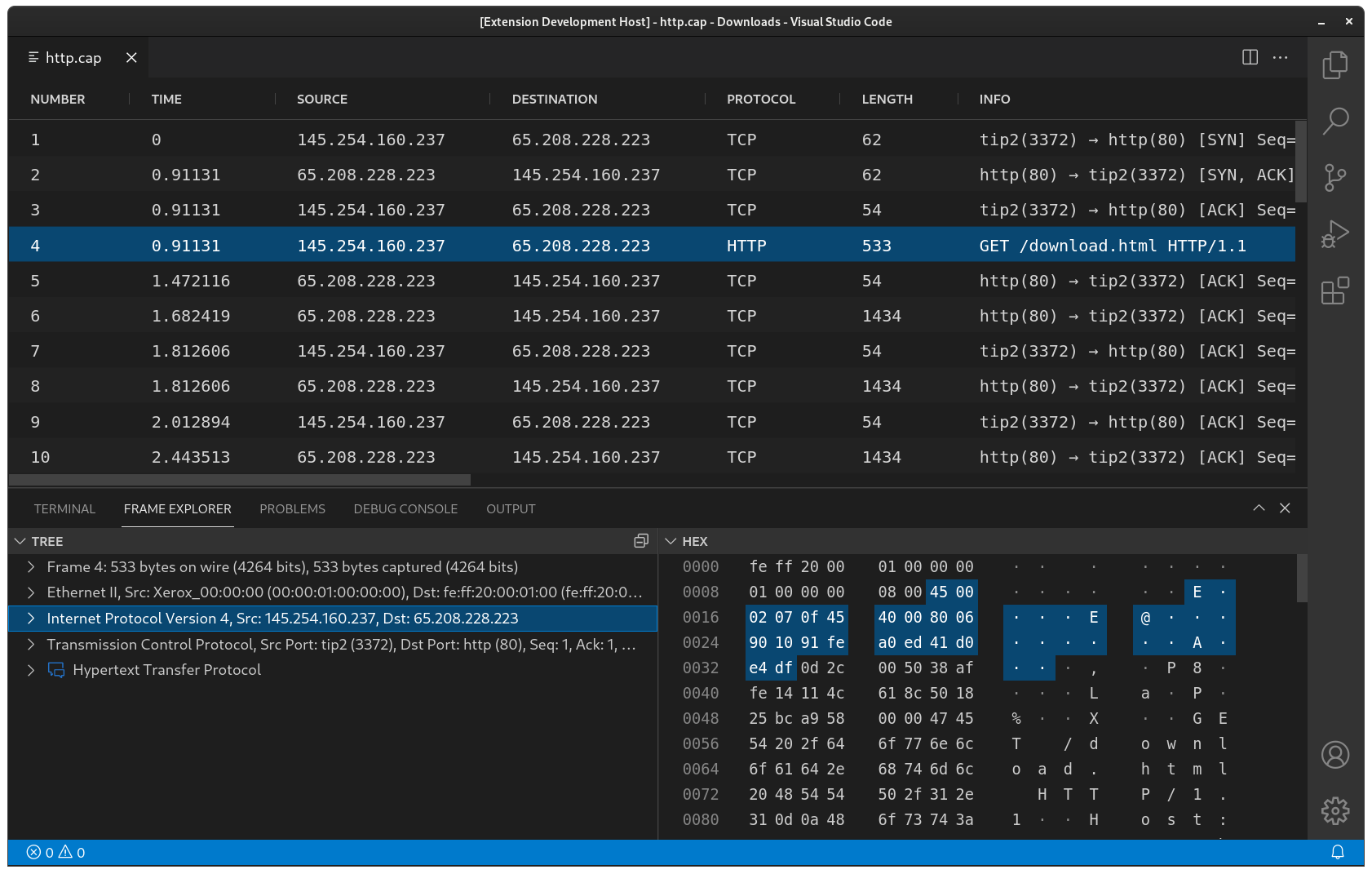Click the LENGTH column header
This screenshot has width=1372, height=874.
tap(887, 99)
